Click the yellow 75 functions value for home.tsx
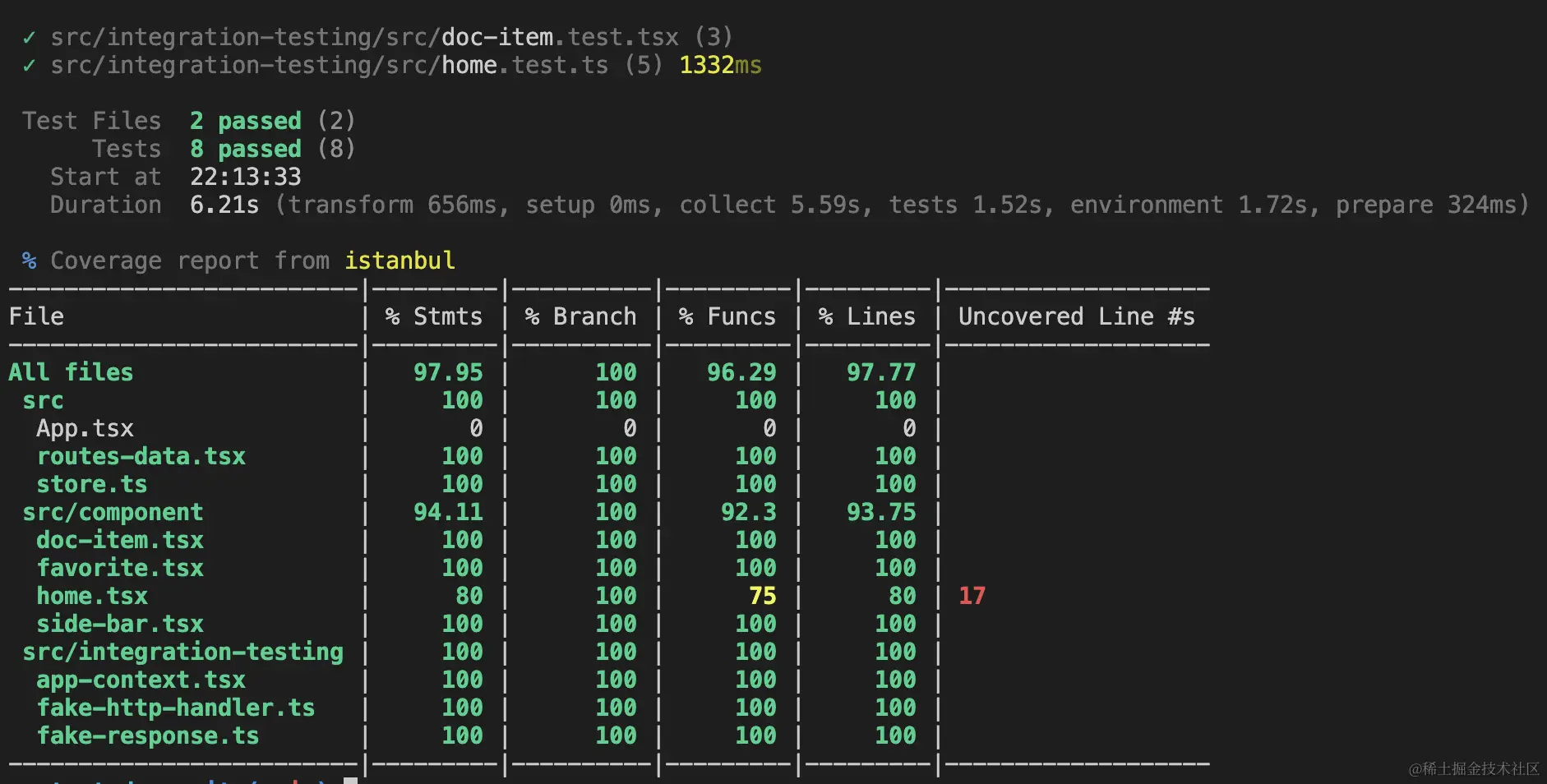Viewport: 1547px width, 784px height. (762, 596)
